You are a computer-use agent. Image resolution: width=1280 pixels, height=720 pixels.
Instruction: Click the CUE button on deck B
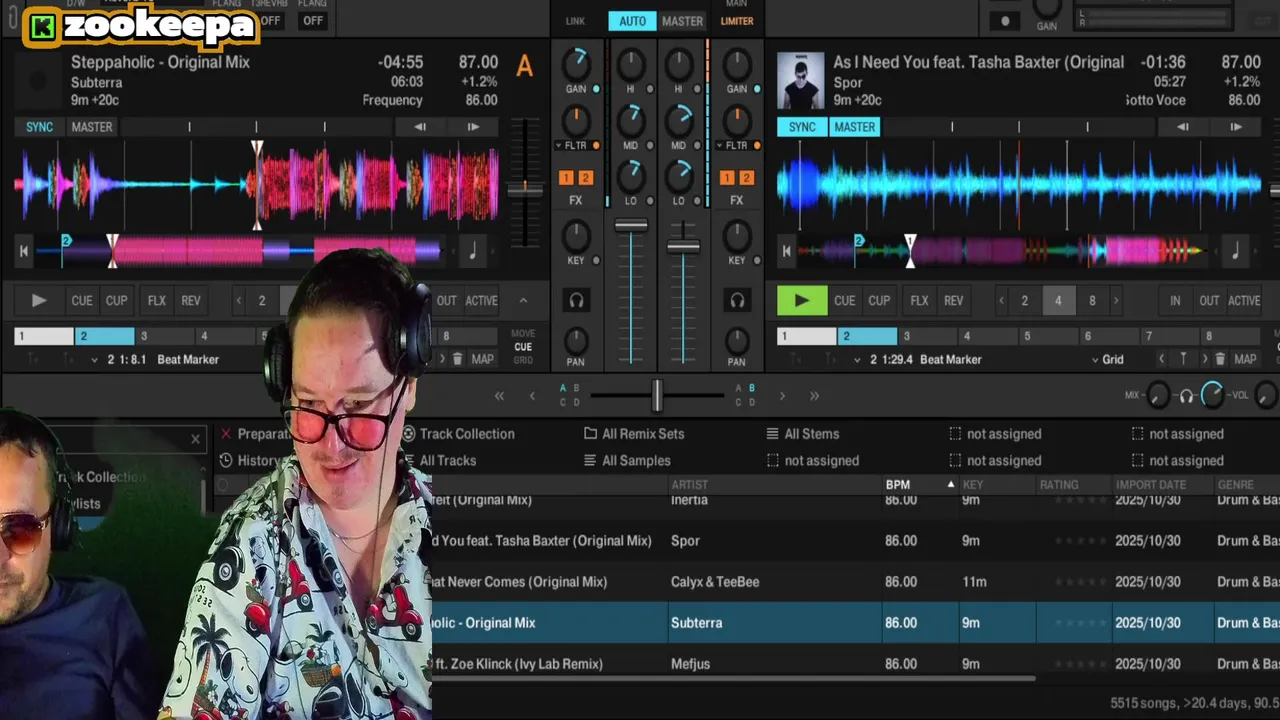(845, 300)
